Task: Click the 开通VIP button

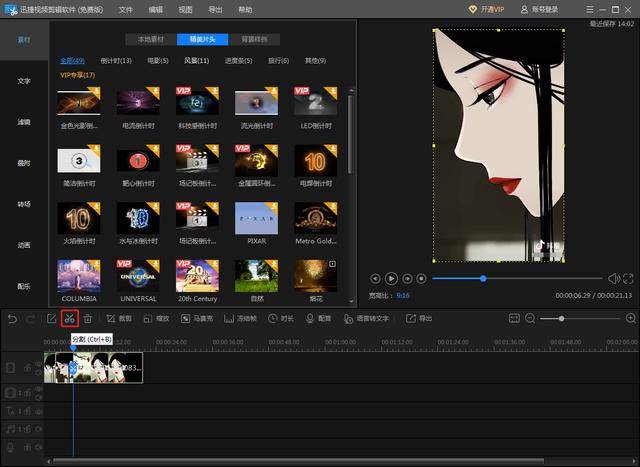Action: coord(488,9)
